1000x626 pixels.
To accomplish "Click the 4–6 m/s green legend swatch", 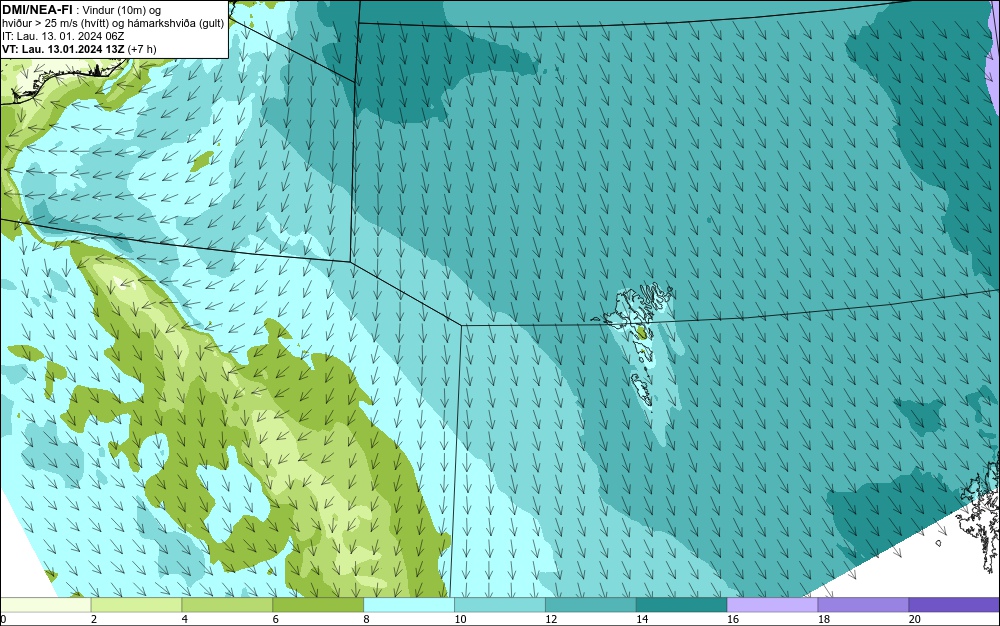I will [227, 605].
